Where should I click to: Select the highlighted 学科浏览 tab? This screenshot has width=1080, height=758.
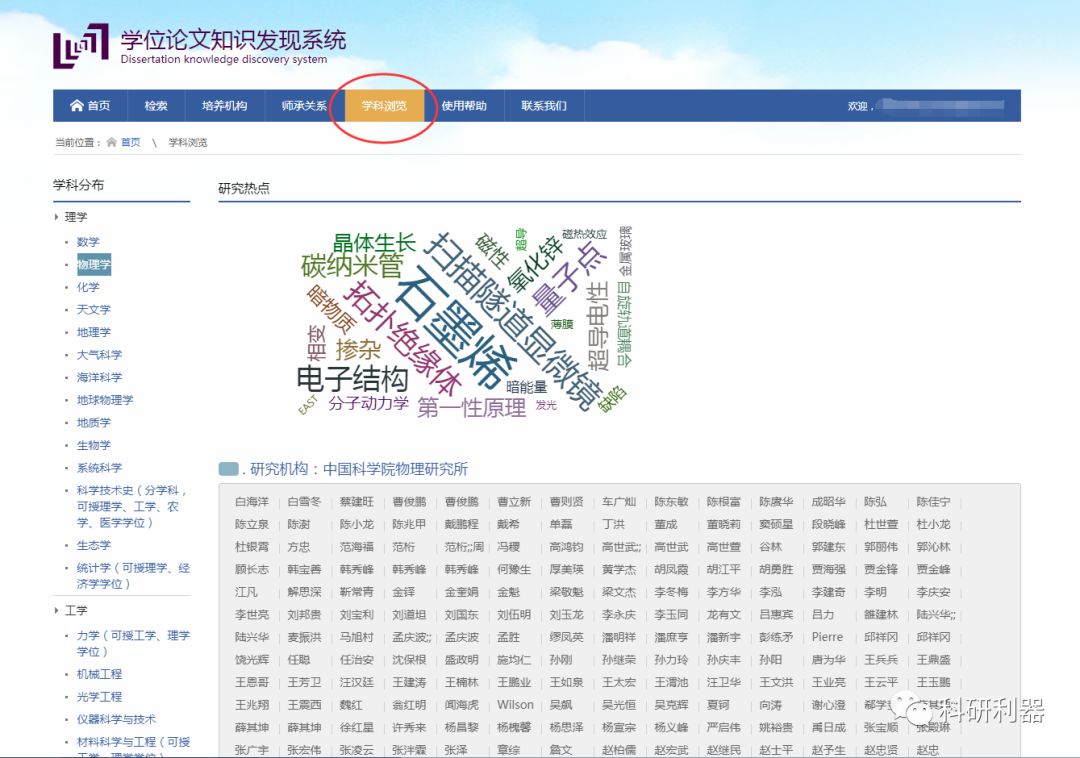coord(384,106)
